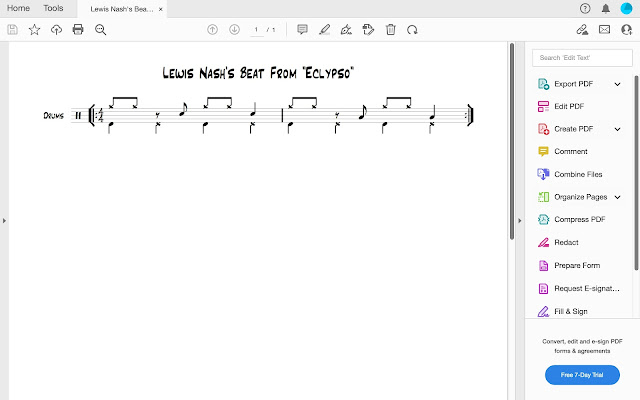Switch to the Home tab

tap(18, 8)
